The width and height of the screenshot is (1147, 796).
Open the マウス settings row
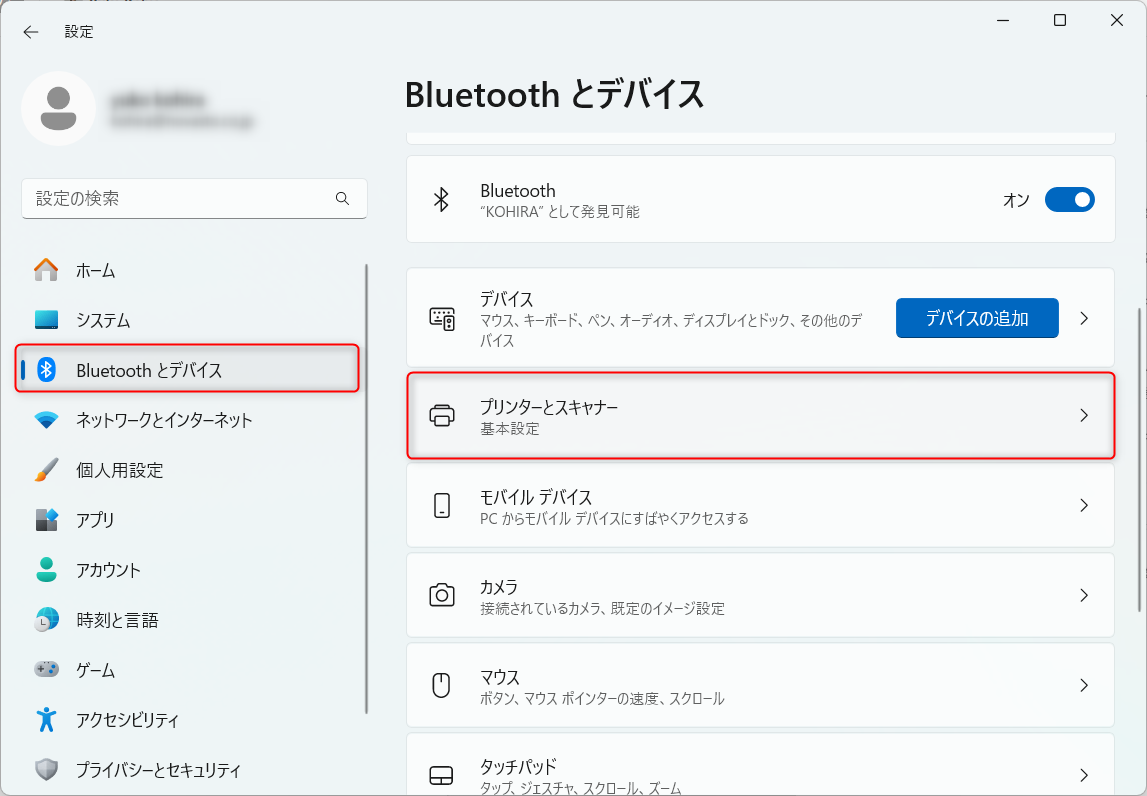coord(760,686)
